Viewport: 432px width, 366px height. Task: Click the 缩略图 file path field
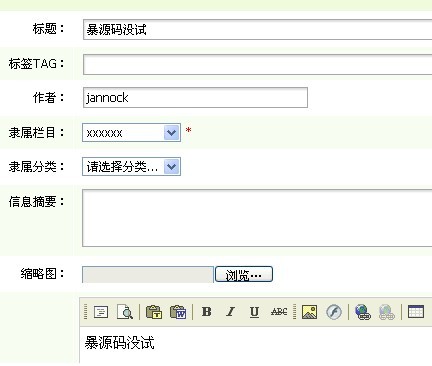pos(148,275)
